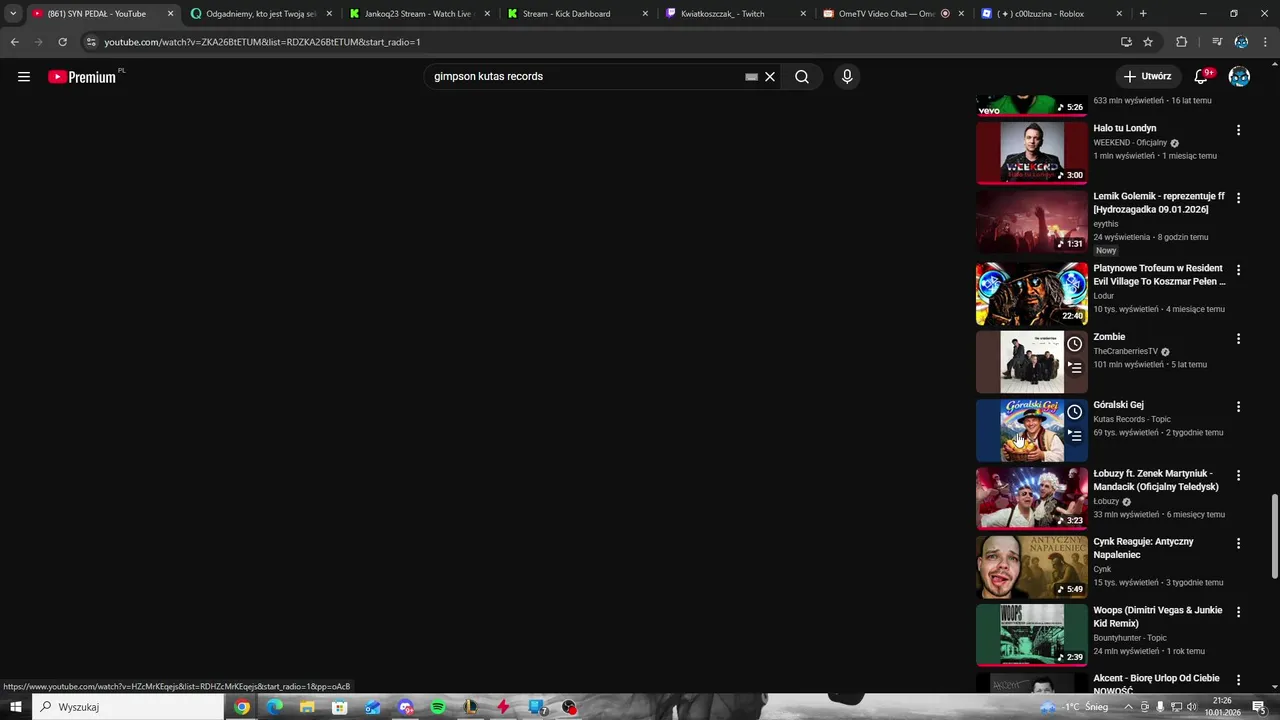Open Łobuzy ft. Zenek Martyniuk title
The height and width of the screenshot is (720, 1280).
click(x=1156, y=480)
